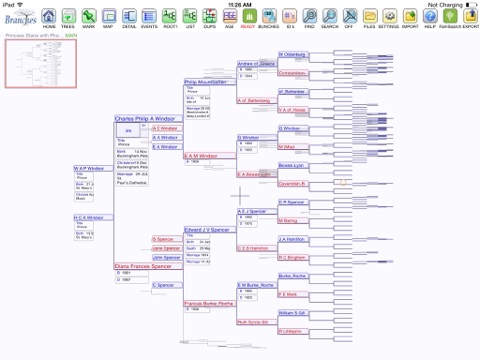Click the E A Bowes-Lyon node

[x=257, y=174]
